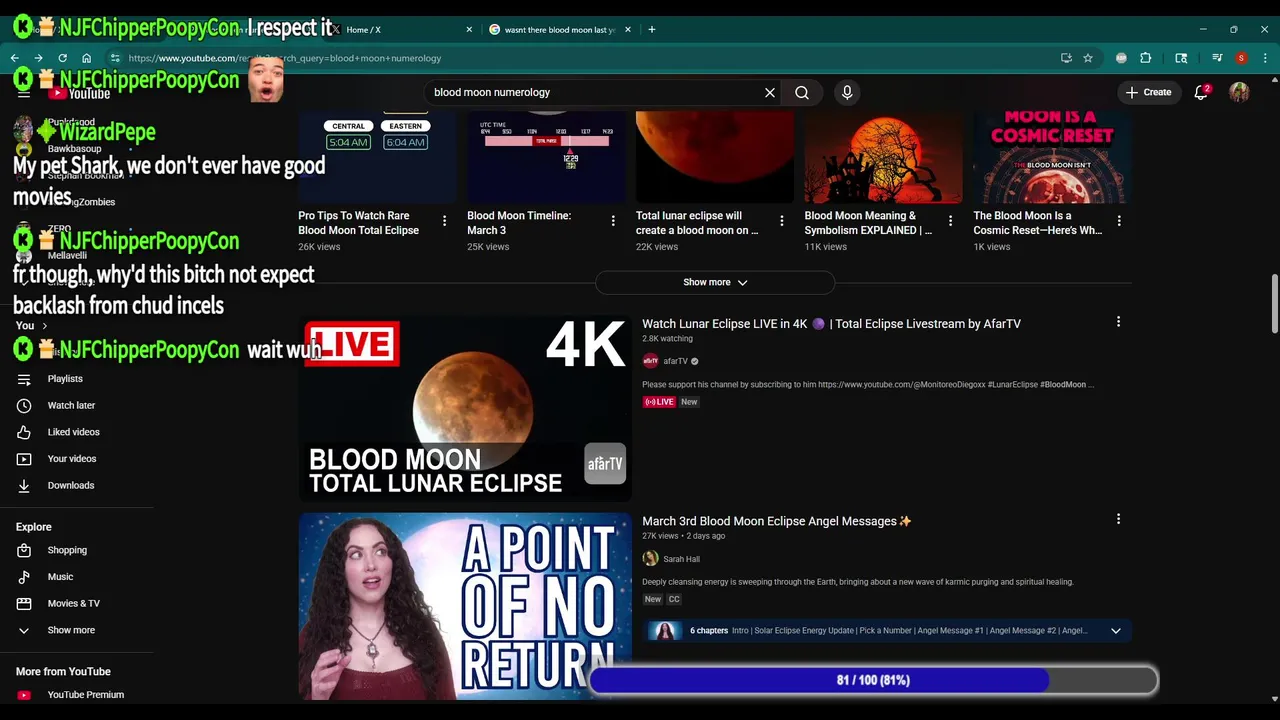The height and width of the screenshot is (720, 1280).
Task: Open Pro Tips To Watch Rare Blood Moon title
Action: click(x=358, y=223)
